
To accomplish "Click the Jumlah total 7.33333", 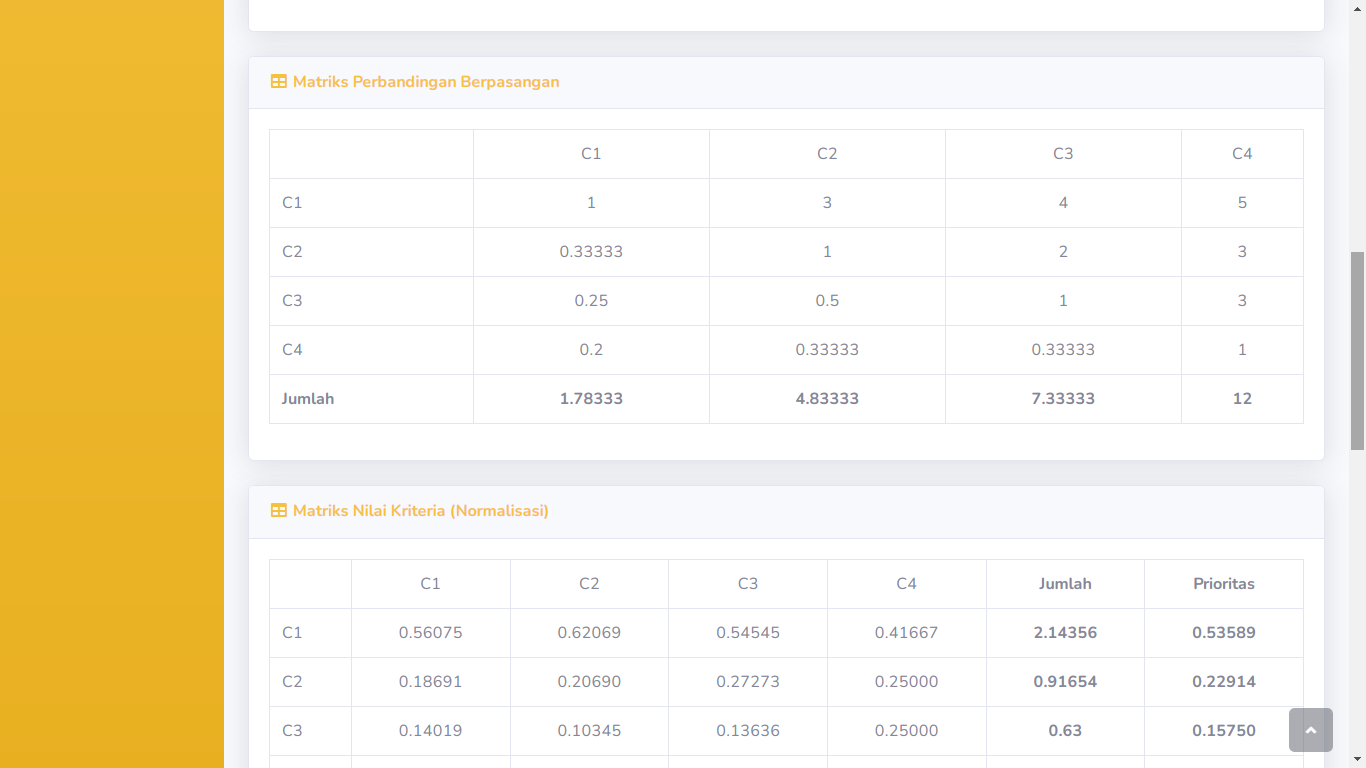I will point(1063,399).
